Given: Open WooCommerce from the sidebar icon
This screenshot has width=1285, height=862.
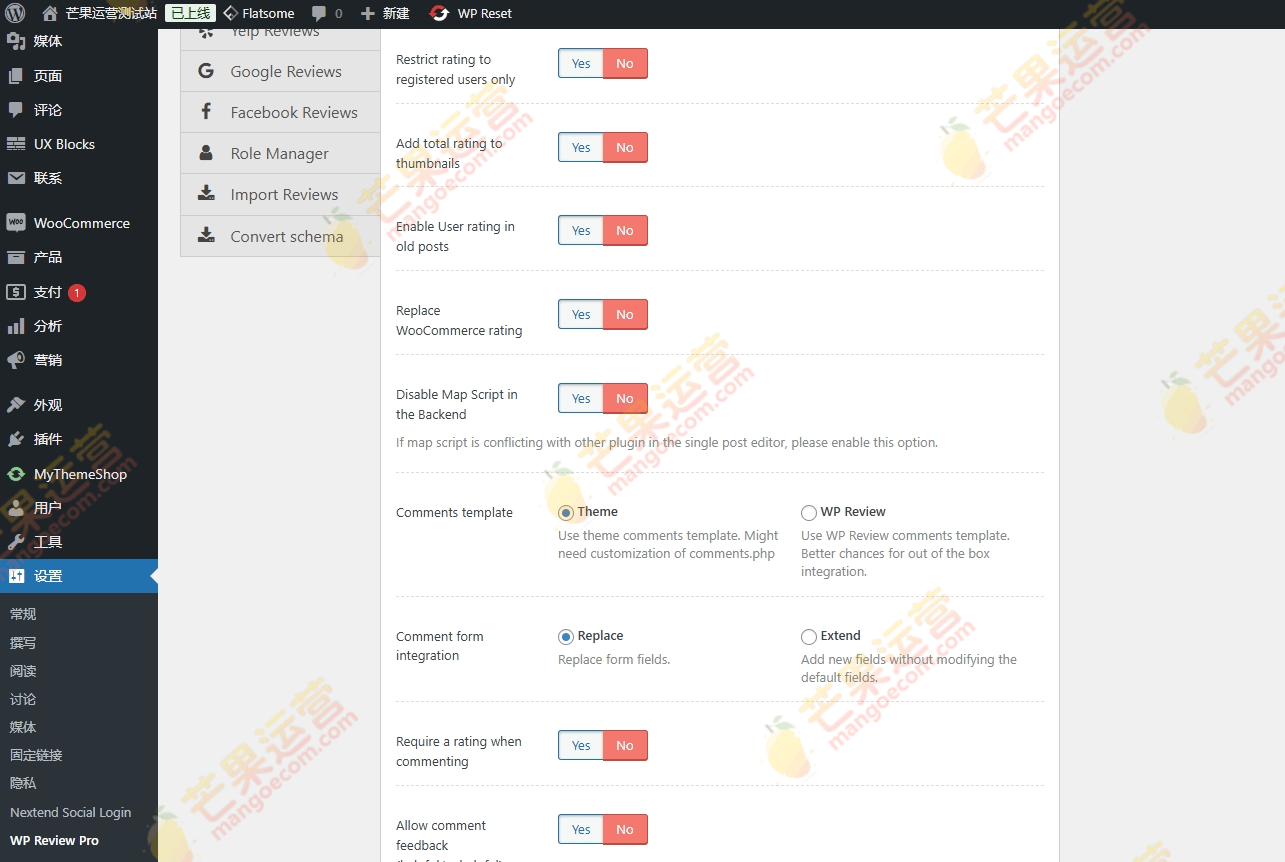Looking at the screenshot, I should tap(14, 223).
